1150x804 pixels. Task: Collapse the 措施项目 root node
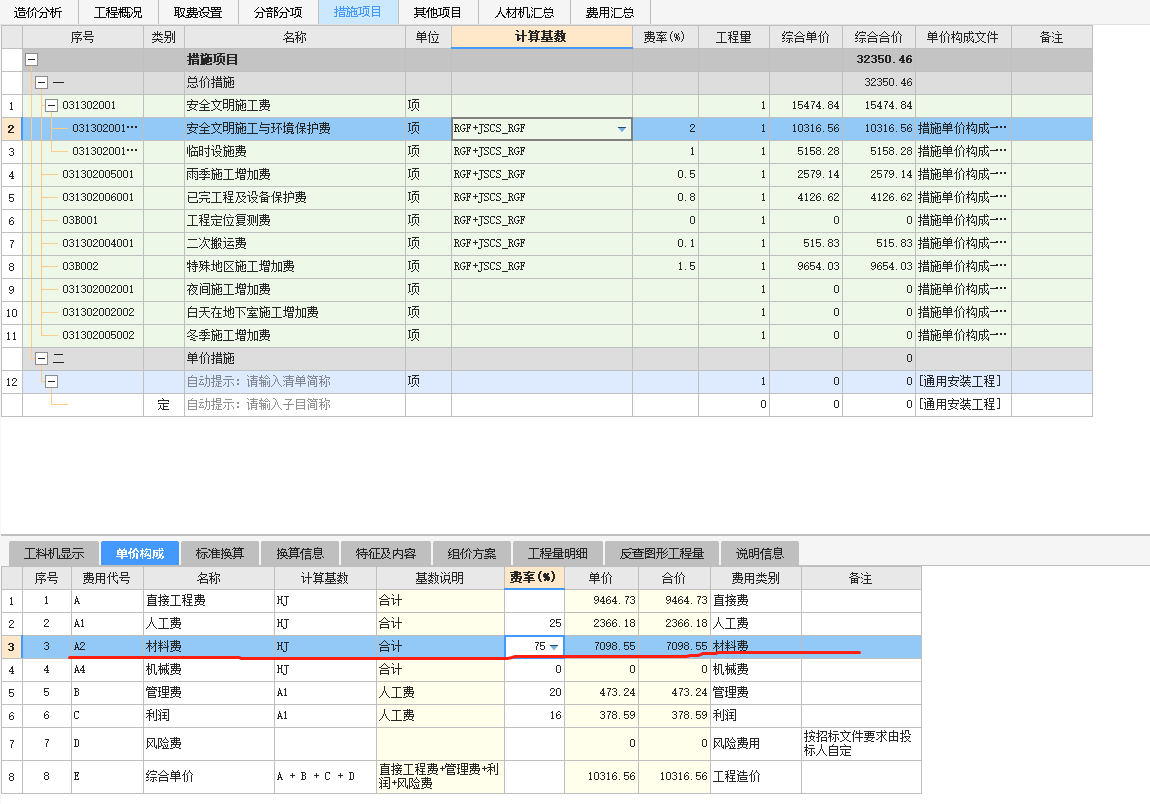[32, 59]
